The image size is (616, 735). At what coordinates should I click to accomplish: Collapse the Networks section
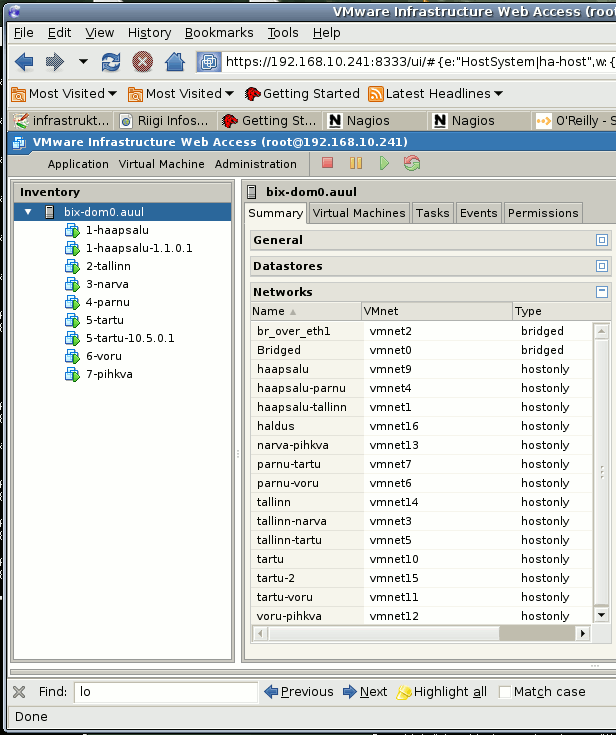tap(602, 292)
